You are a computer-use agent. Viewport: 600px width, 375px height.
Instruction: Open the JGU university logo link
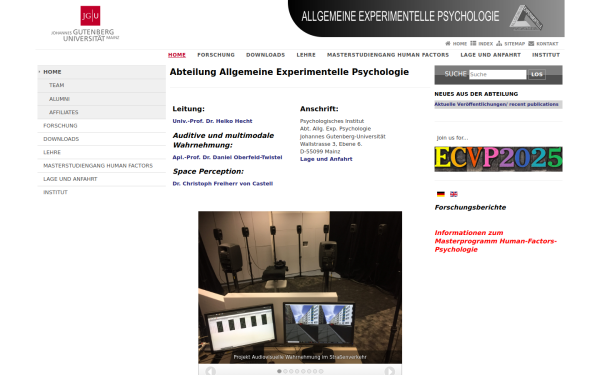pos(85,23)
